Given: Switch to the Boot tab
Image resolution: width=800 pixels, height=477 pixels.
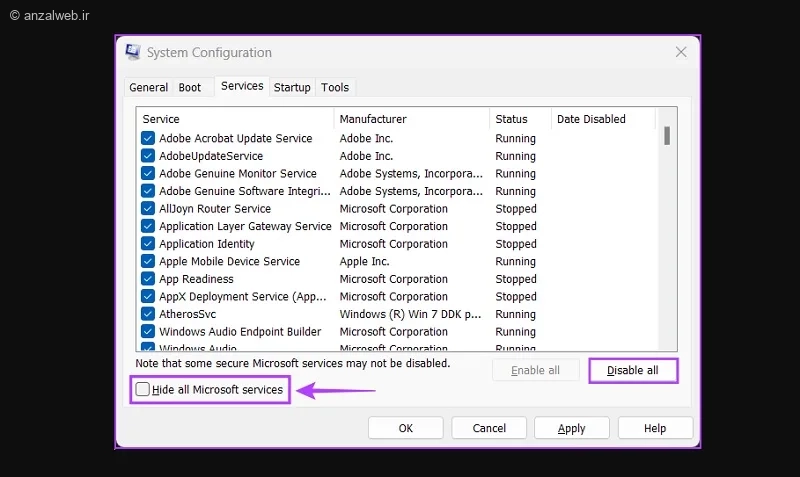Looking at the screenshot, I should [x=190, y=87].
